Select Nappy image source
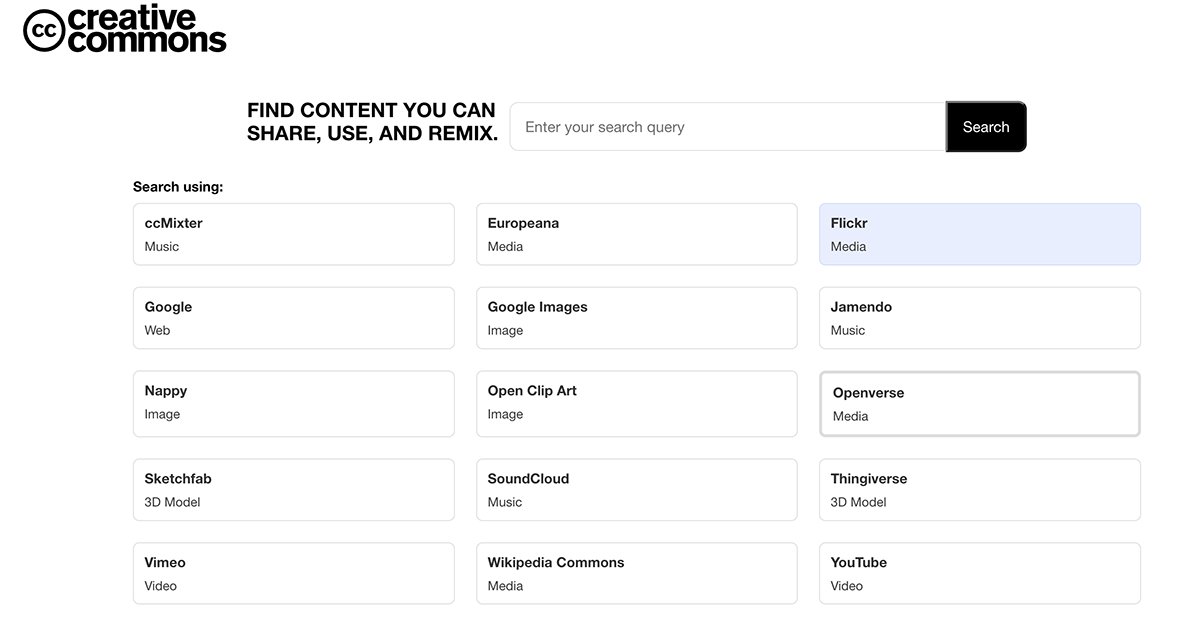Screen dimensions: 1200x630 pyautogui.click(x=293, y=403)
